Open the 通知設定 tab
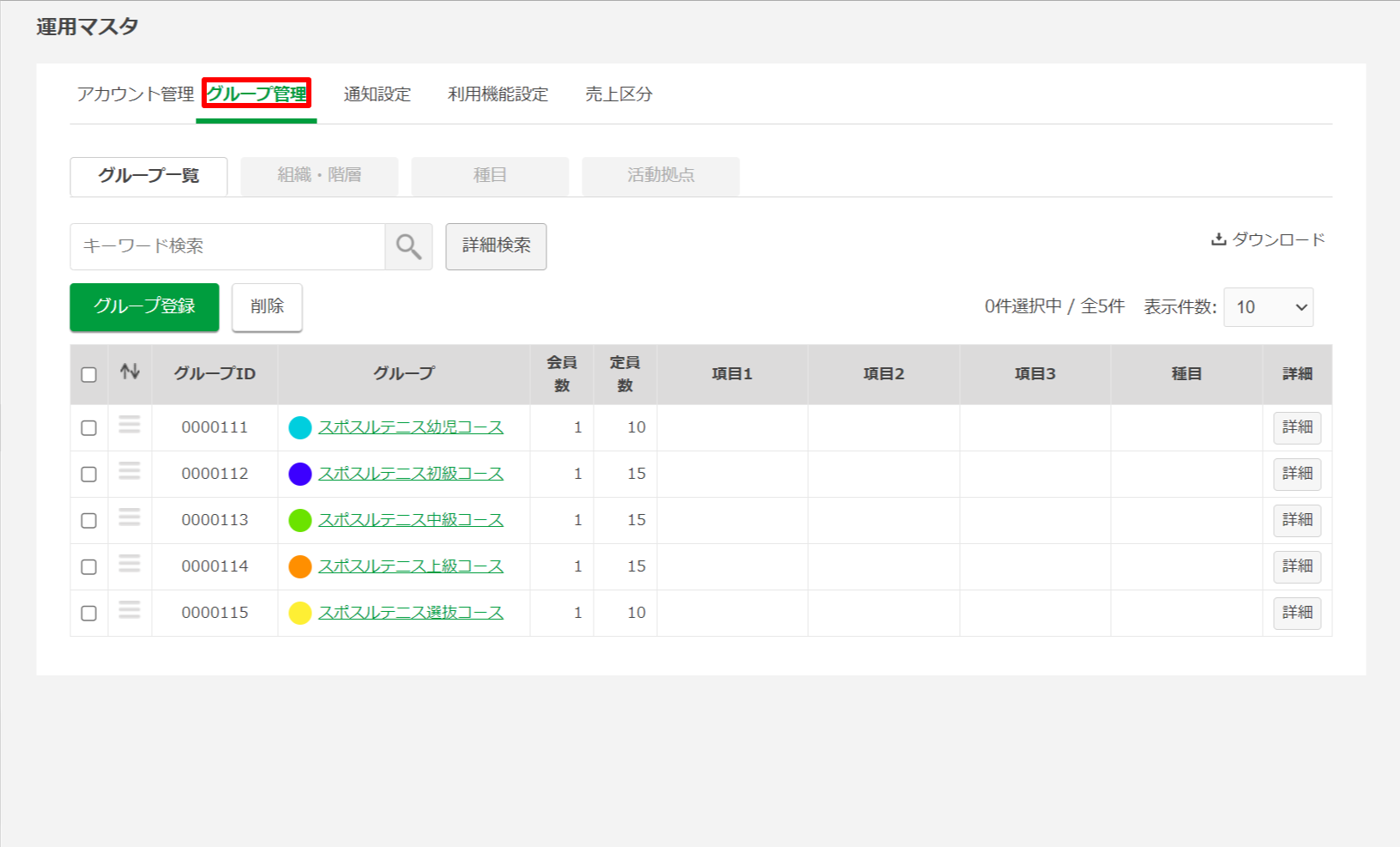Image resolution: width=1400 pixels, height=847 pixels. [x=377, y=94]
